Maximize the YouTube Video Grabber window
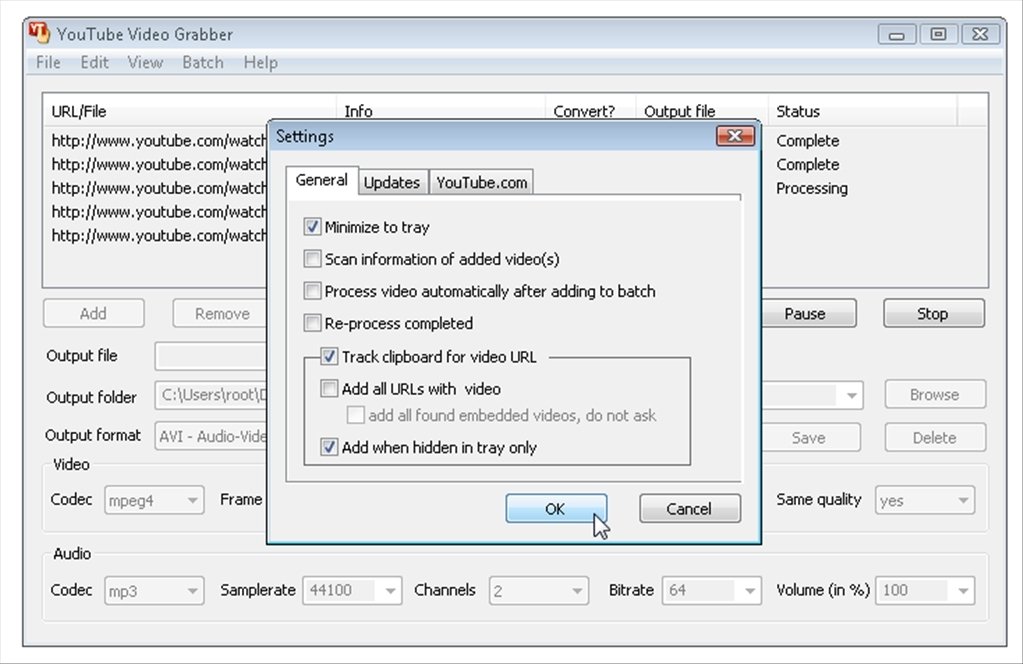The width and height of the screenshot is (1023, 664). tap(938, 34)
